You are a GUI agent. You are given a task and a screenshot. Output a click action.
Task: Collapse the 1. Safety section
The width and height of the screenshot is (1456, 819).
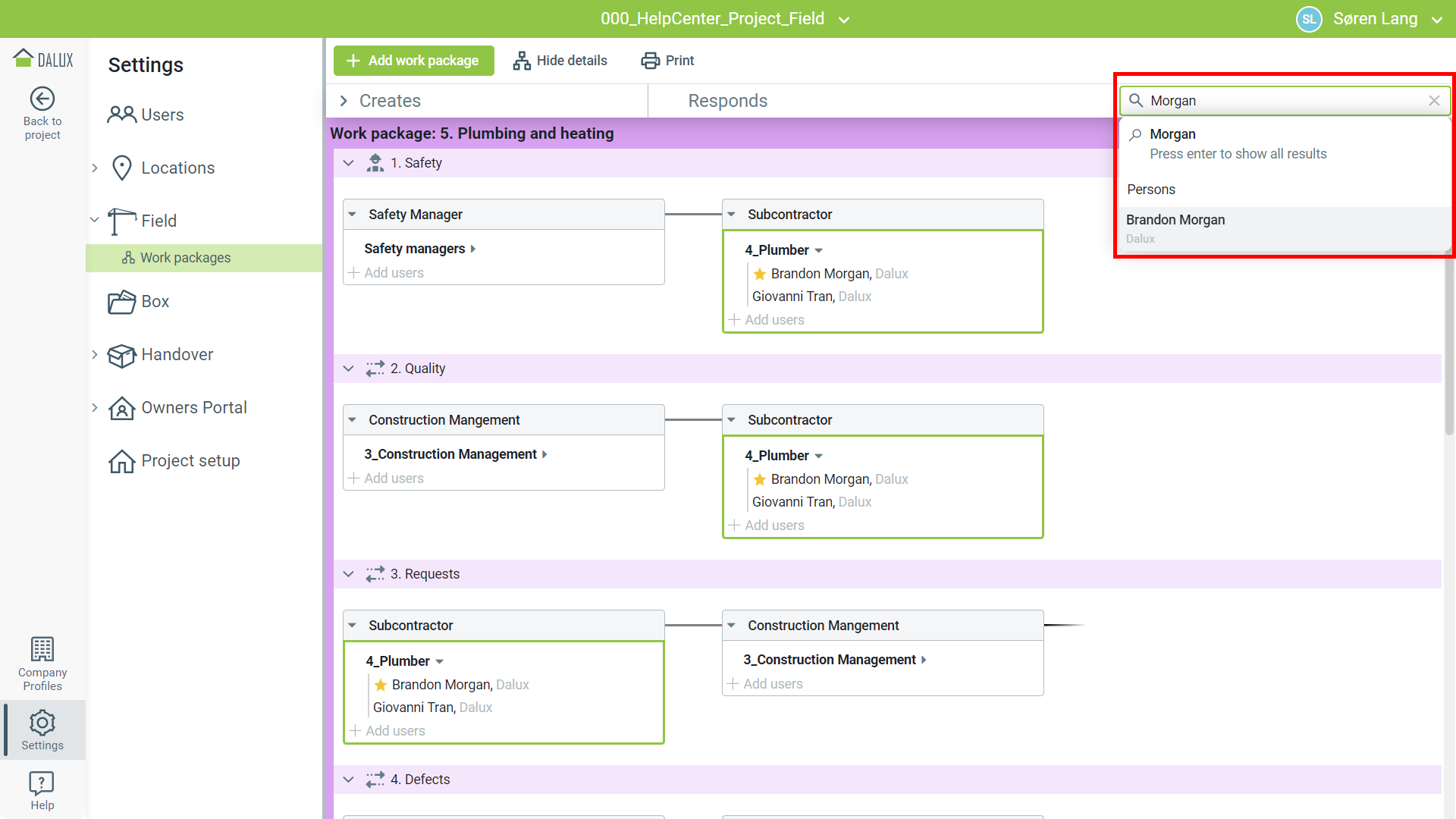(349, 163)
